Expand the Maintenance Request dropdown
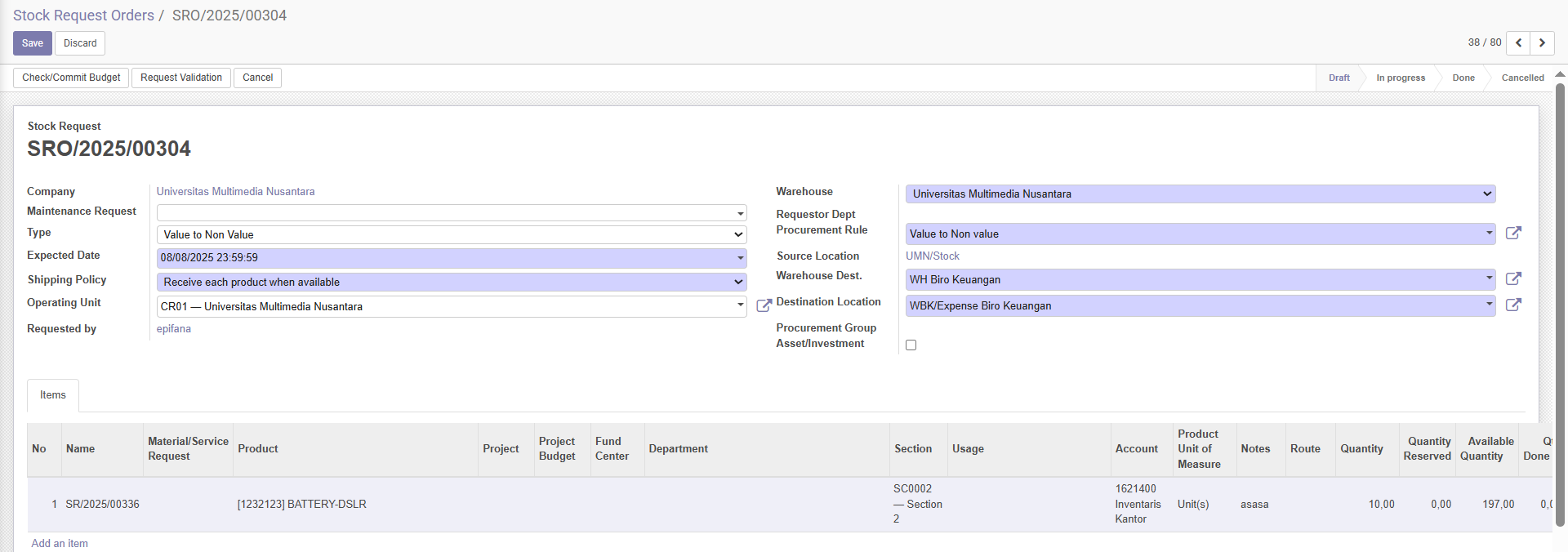Viewport: 1568px width, 552px height. click(x=740, y=213)
